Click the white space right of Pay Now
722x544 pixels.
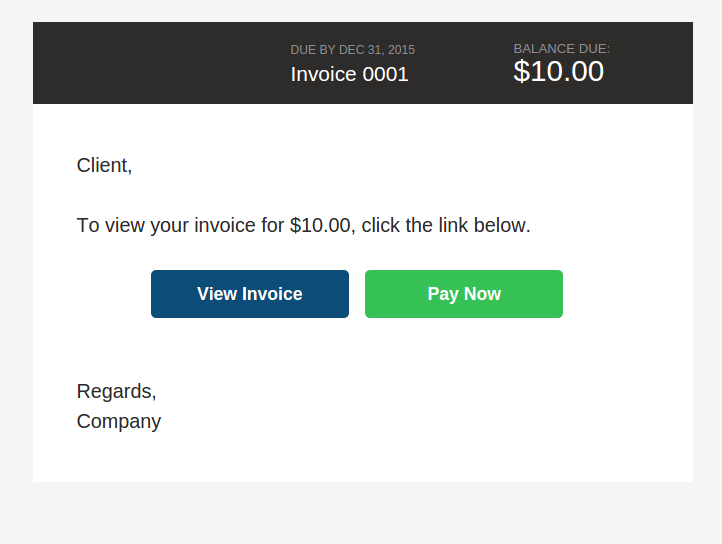tap(628, 294)
